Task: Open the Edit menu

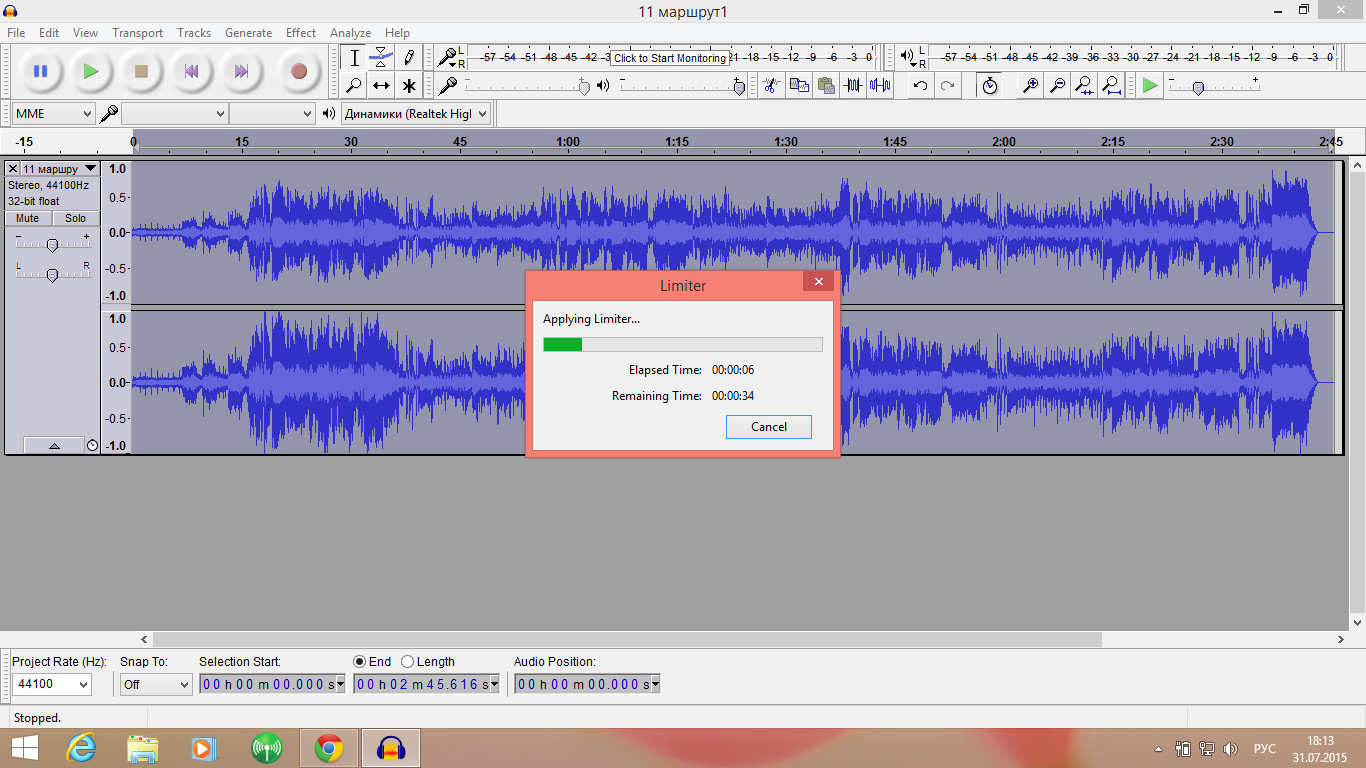Action: point(49,33)
